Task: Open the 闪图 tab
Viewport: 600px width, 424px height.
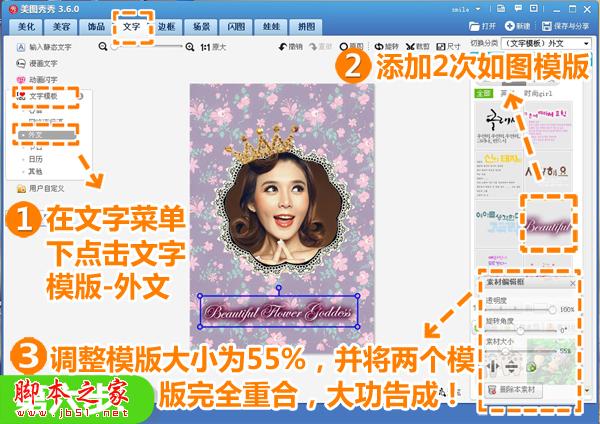Action: [x=236, y=27]
